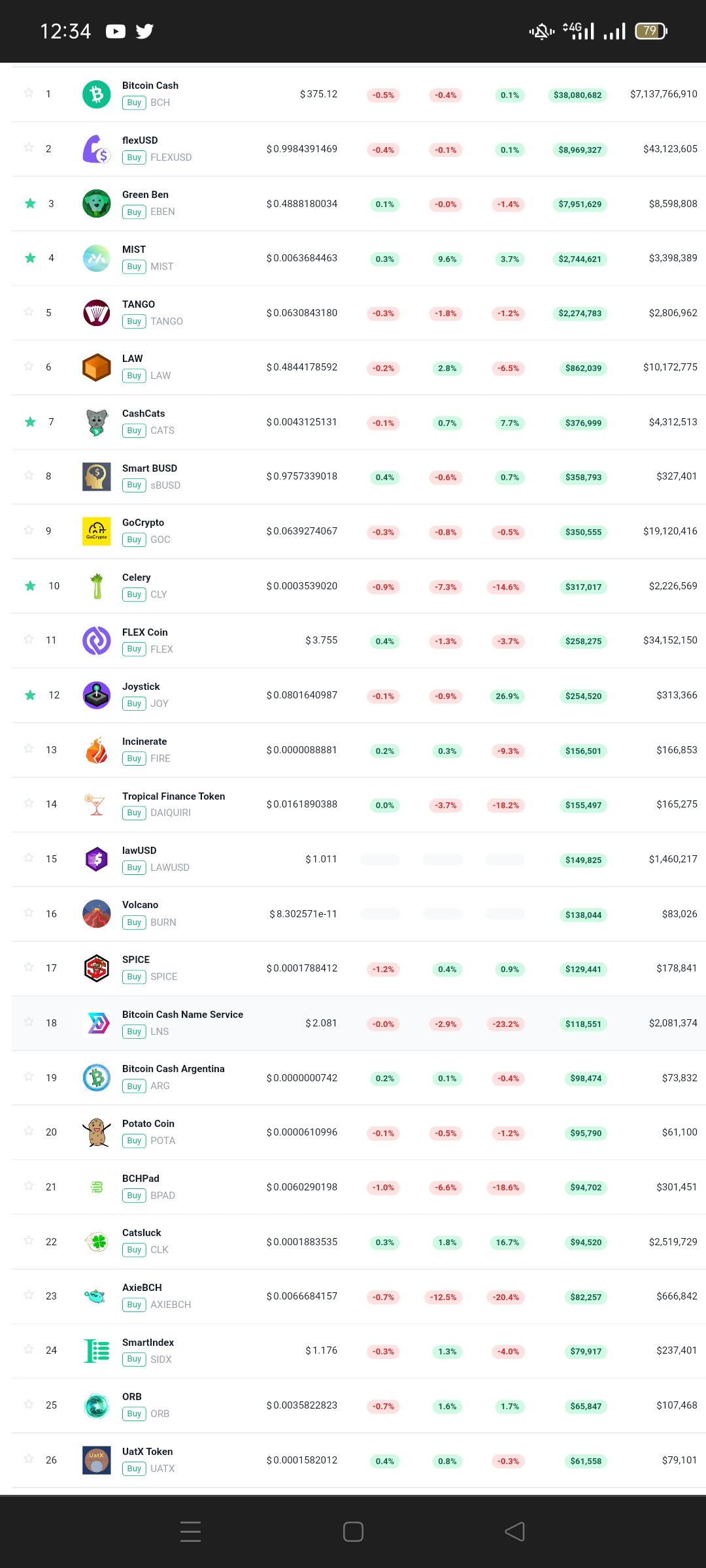
Task: Remove Celery from favorites star
Action: point(30,585)
